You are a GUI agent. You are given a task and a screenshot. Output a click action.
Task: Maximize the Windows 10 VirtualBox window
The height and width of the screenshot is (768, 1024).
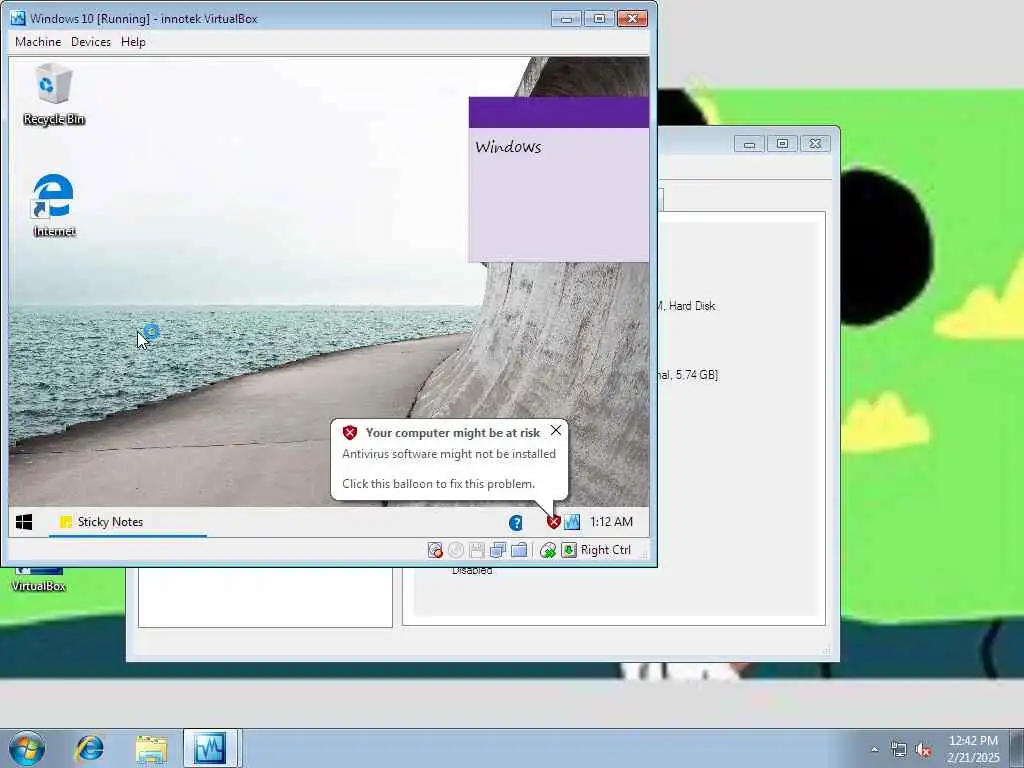point(599,19)
